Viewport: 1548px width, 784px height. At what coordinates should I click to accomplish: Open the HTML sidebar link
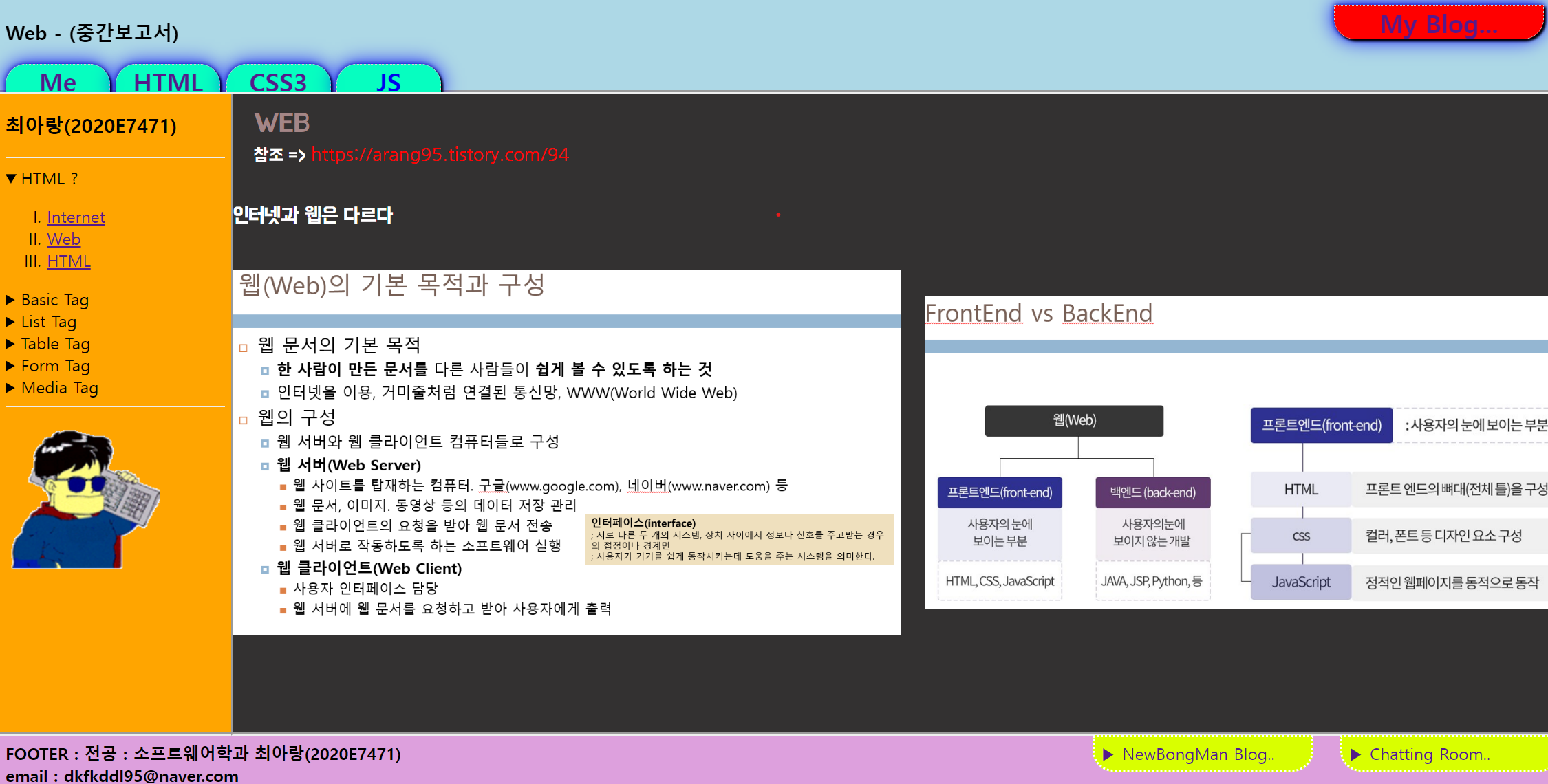coord(68,261)
